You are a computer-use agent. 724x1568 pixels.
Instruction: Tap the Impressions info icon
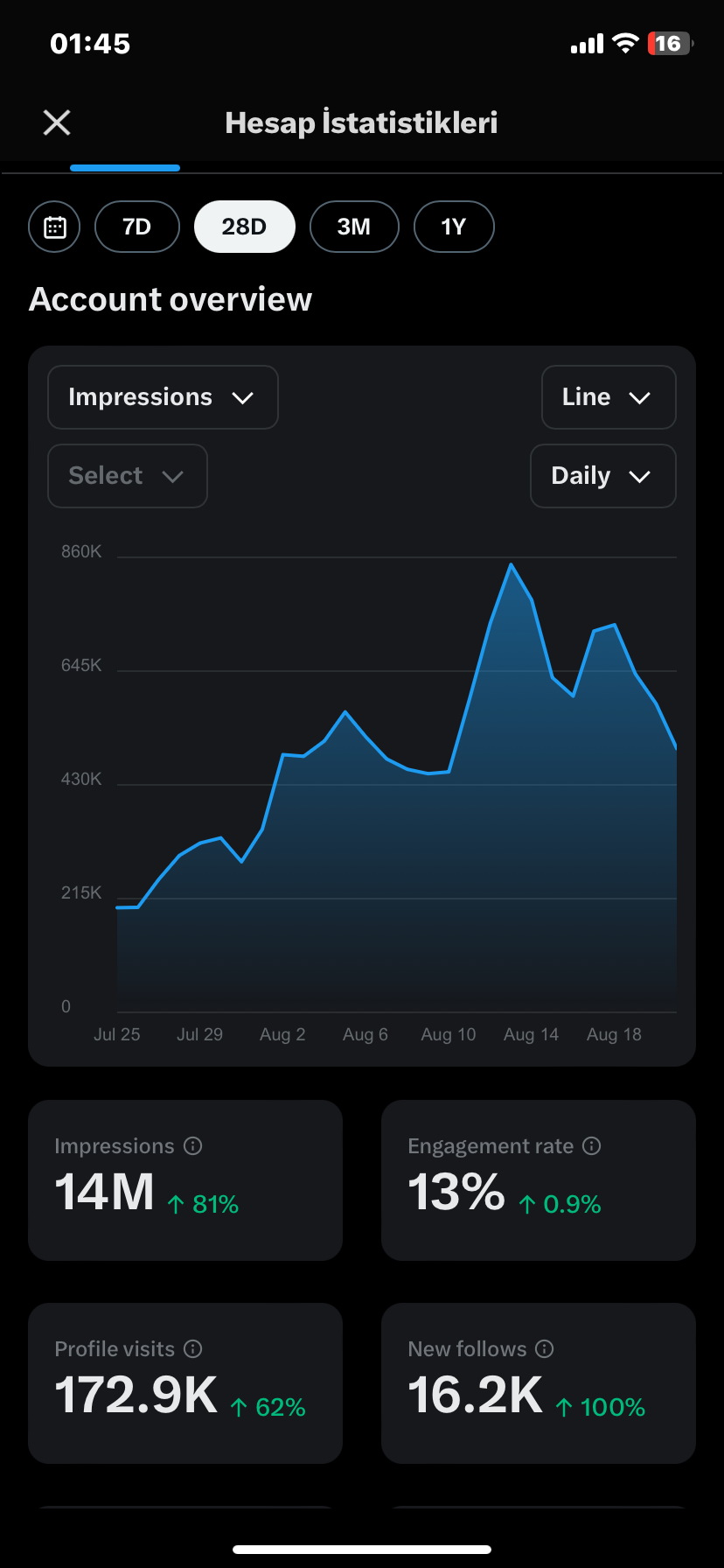coord(193,1145)
